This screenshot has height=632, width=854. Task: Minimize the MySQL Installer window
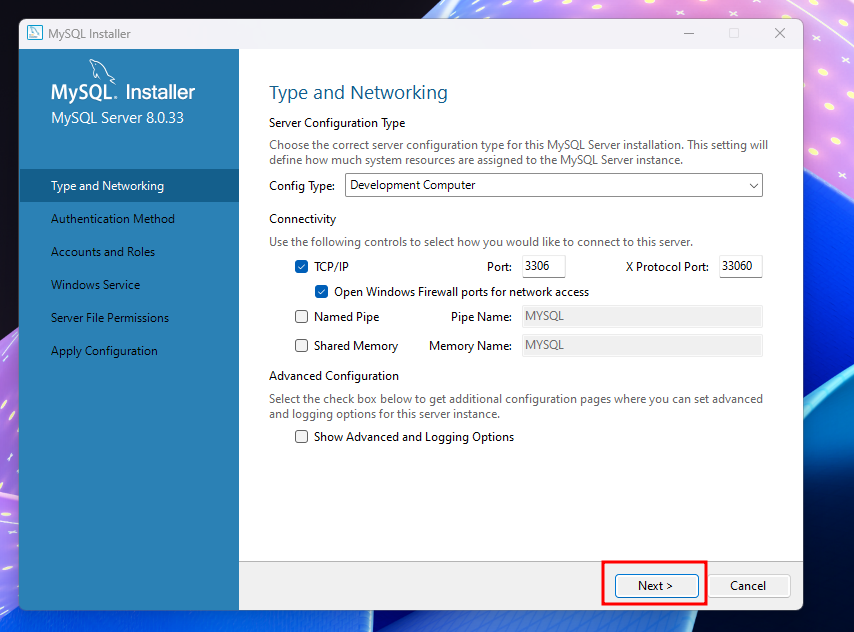coord(688,33)
